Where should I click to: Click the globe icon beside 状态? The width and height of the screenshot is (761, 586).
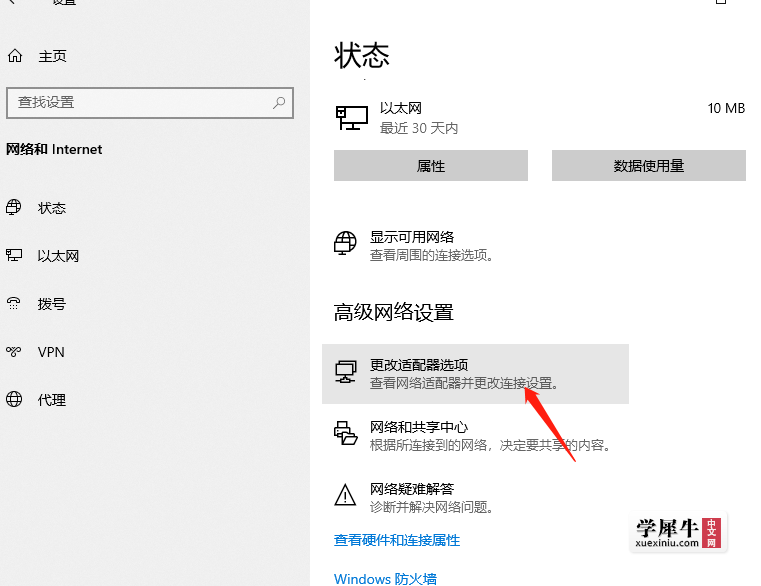pos(14,207)
